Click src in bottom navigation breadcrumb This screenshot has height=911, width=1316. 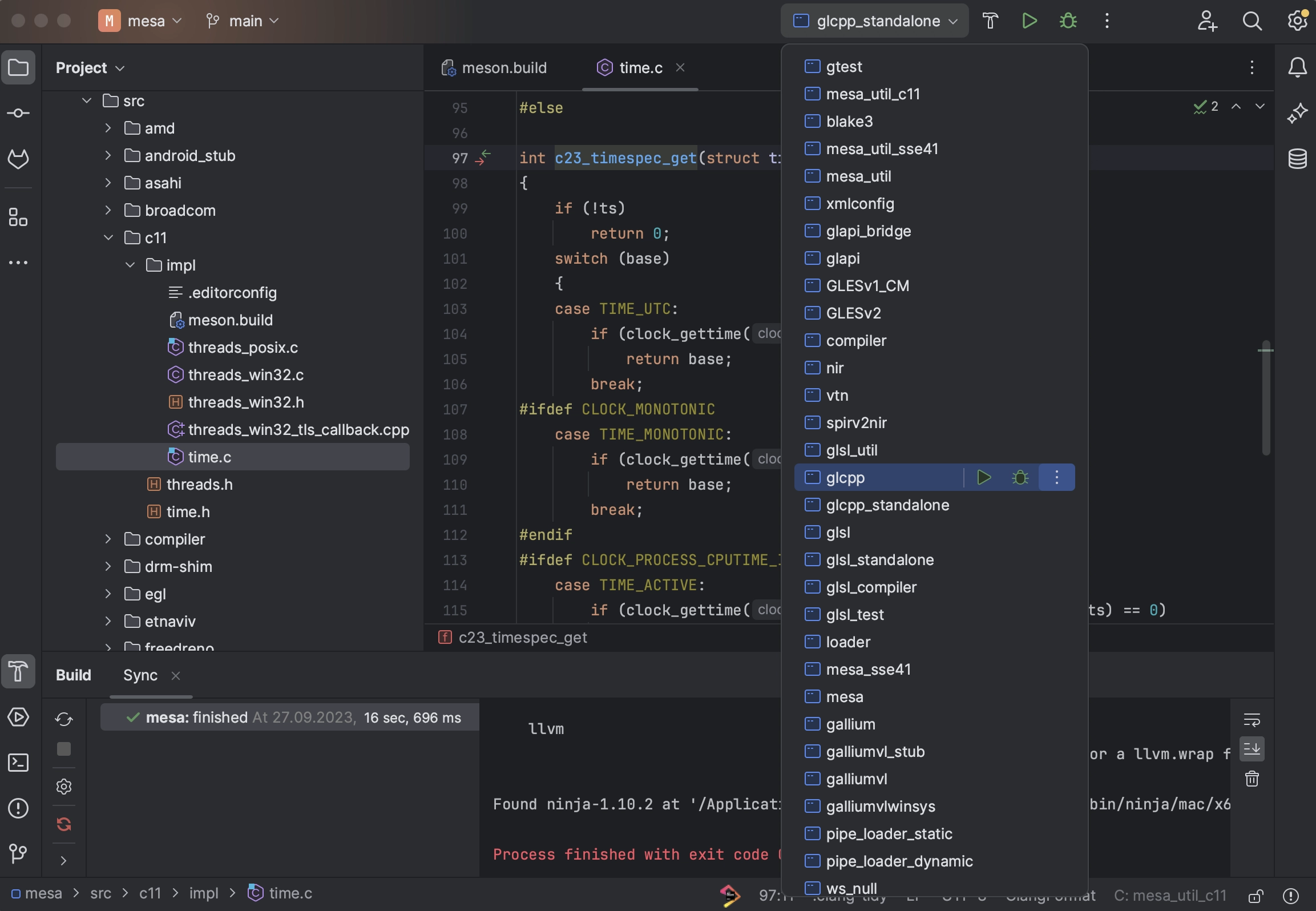tap(100, 893)
